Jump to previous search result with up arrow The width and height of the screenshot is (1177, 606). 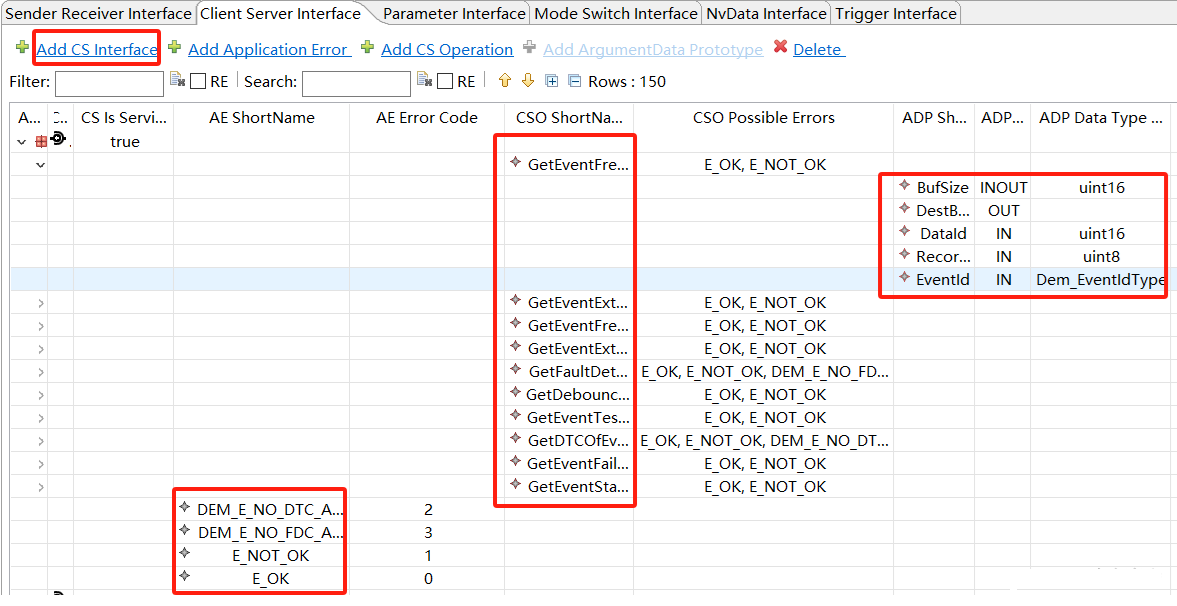pyautogui.click(x=505, y=81)
